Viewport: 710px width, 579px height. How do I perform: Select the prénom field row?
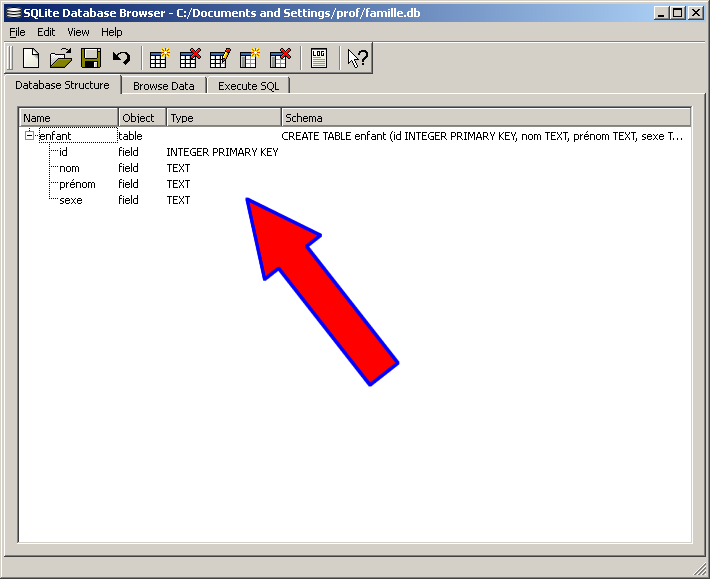(77, 184)
